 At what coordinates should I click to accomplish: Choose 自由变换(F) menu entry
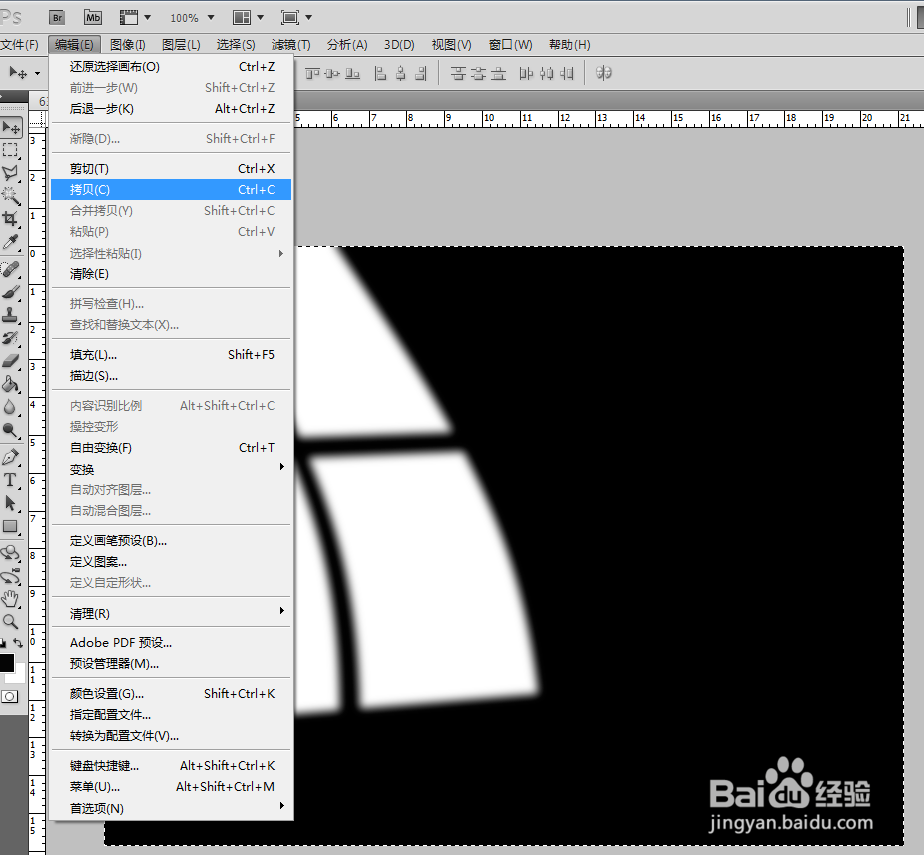(171, 448)
